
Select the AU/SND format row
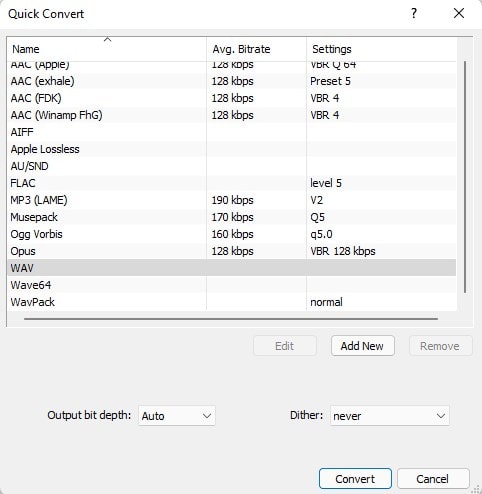click(232, 166)
